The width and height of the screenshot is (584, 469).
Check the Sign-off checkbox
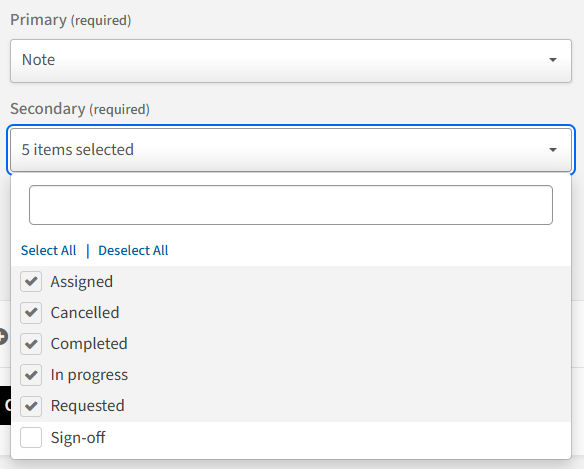tap(31, 437)
